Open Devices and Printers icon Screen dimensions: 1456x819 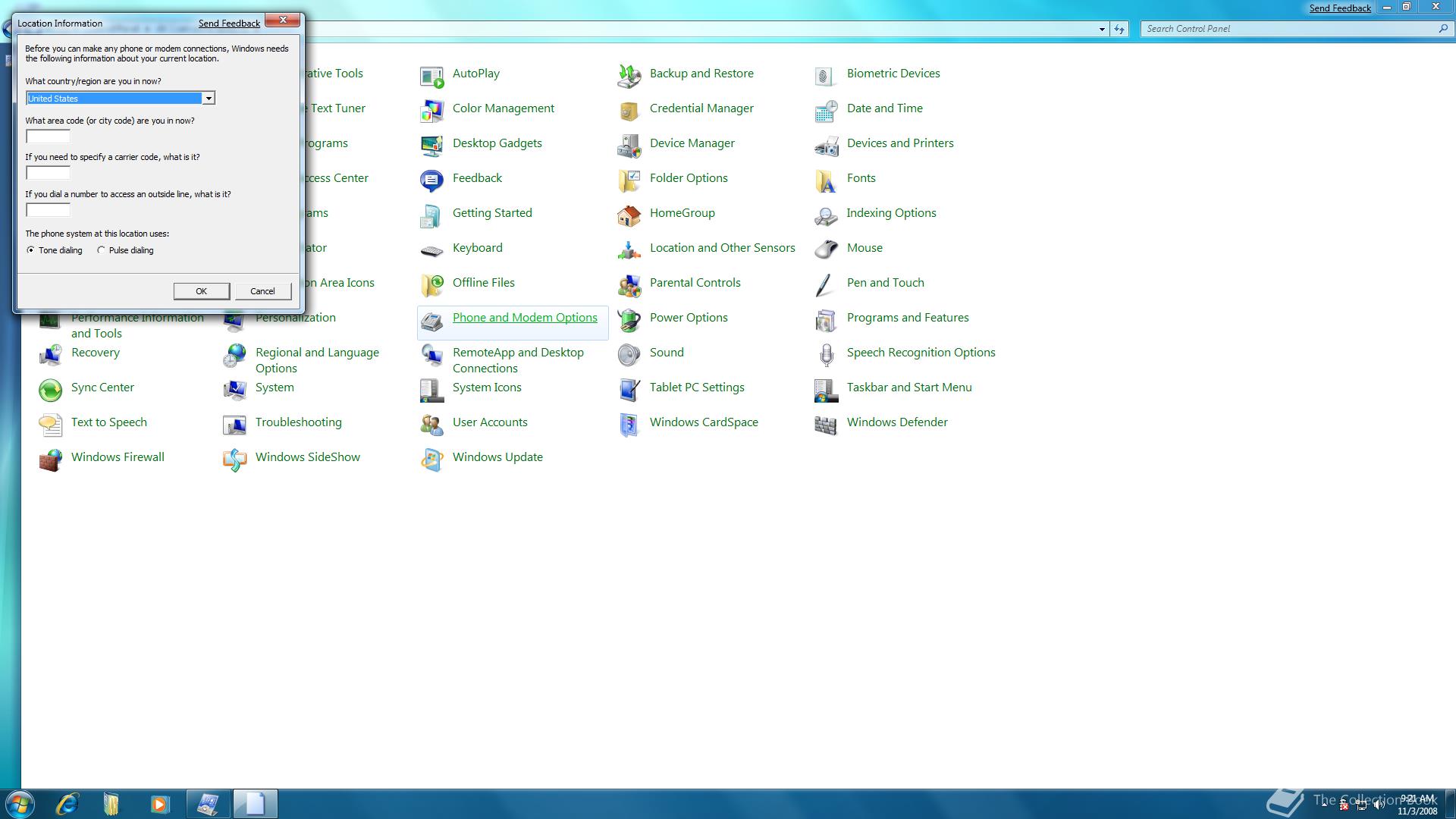point(826,146)
